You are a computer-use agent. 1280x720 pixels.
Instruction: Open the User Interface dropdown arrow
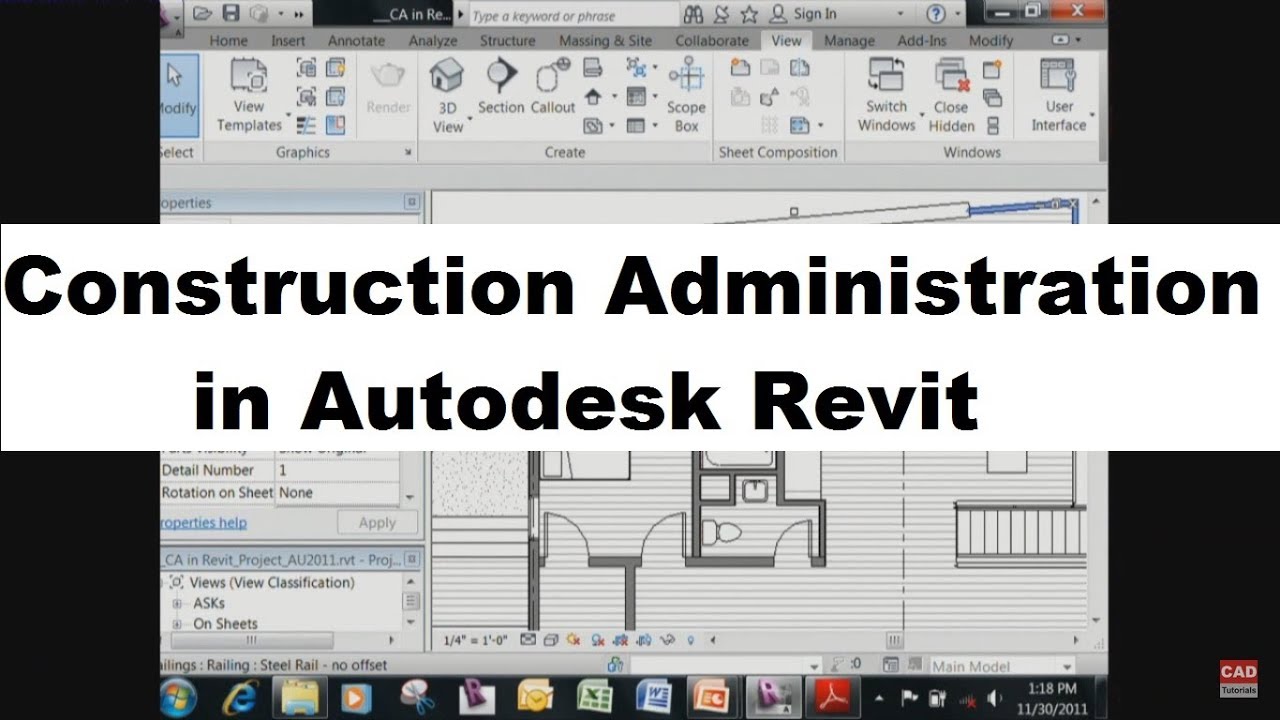(x=1091, y=115)
